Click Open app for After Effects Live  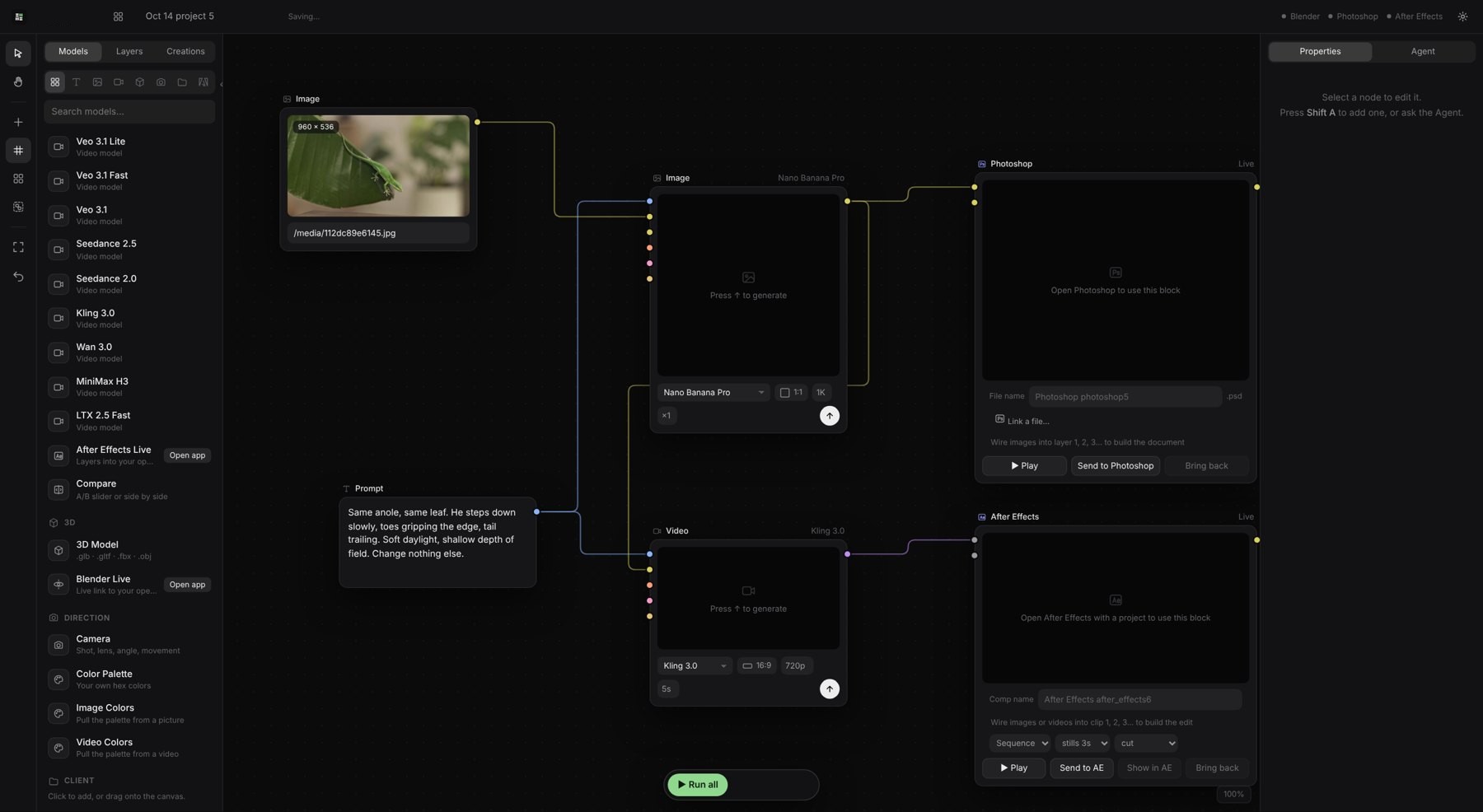coord(187,455)
